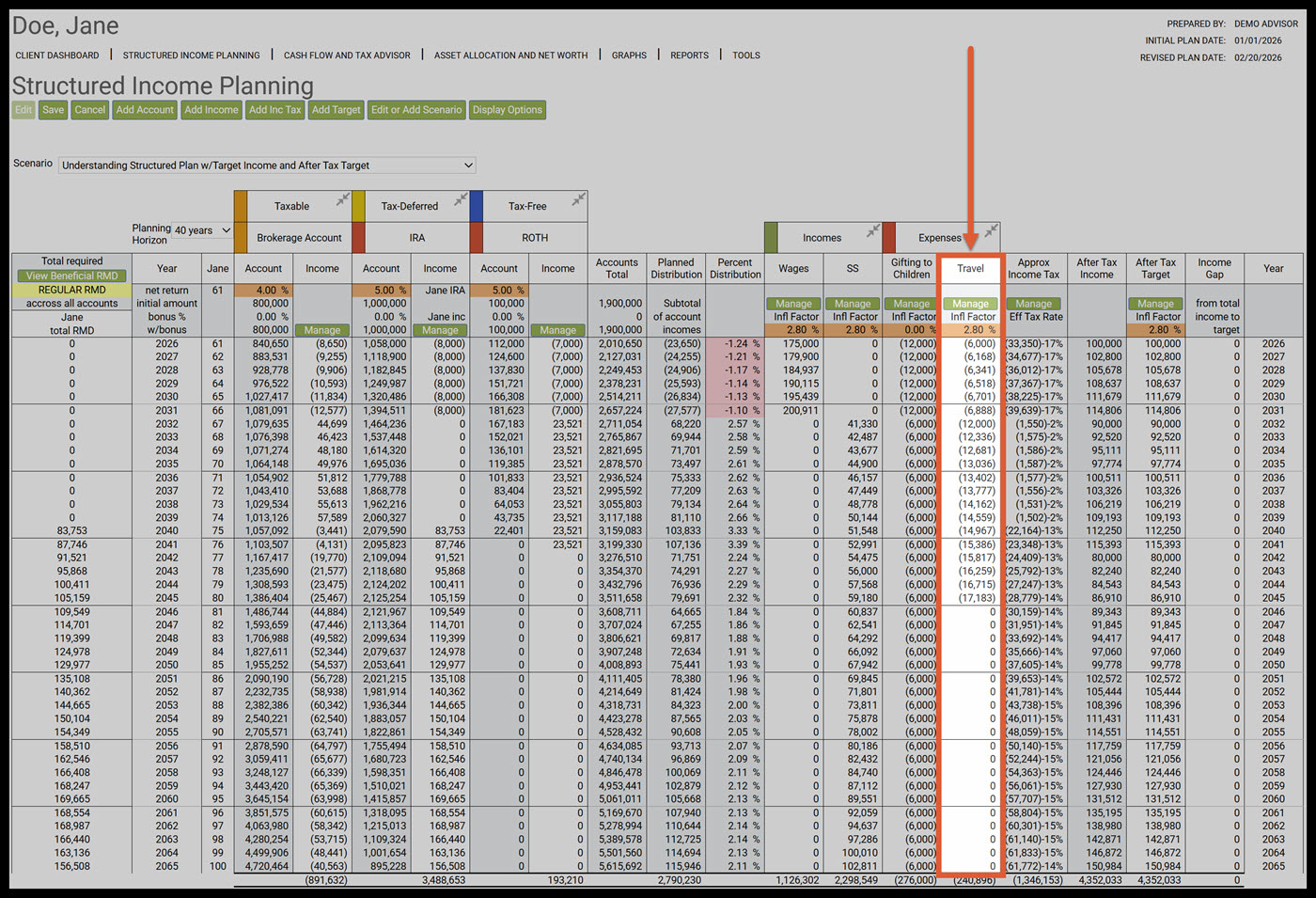Click Manage in Gifting to Children column
The width and height of the screenshot is (1316, 898).
point(912,304)
